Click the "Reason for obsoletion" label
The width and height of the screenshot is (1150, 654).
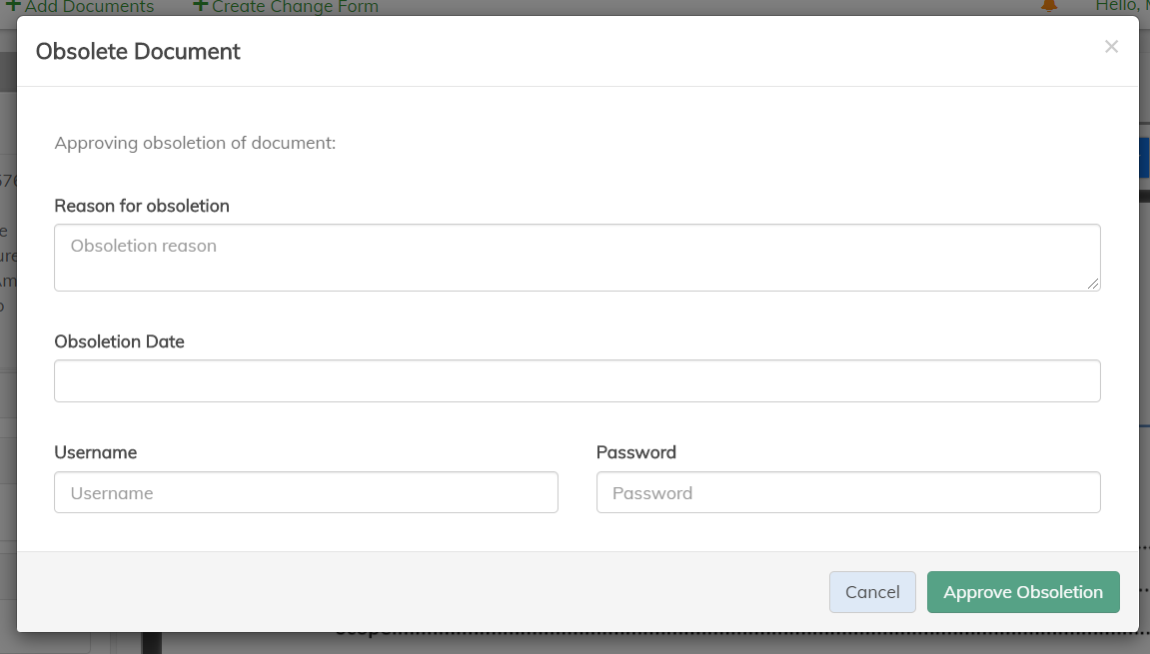click(x=142, y=206)
